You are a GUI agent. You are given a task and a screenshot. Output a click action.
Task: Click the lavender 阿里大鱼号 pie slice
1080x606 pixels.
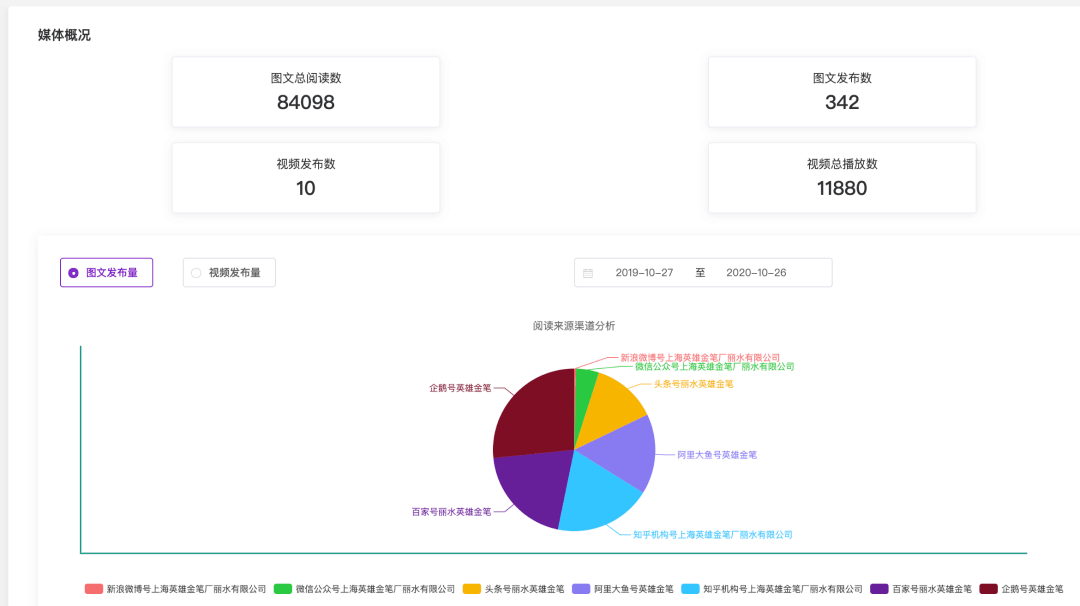pyautogui.click(x=622, y=451)
